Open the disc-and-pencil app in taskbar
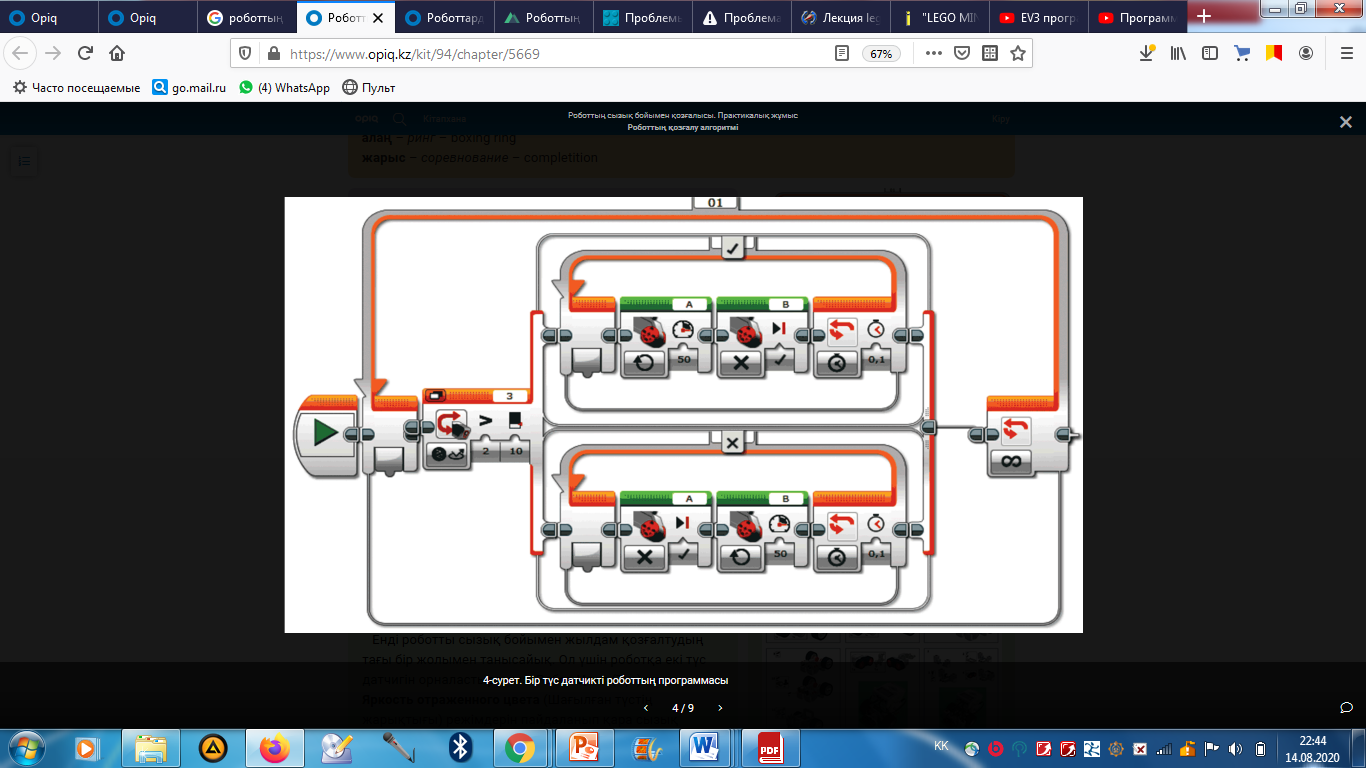 (x=336, y=747)
